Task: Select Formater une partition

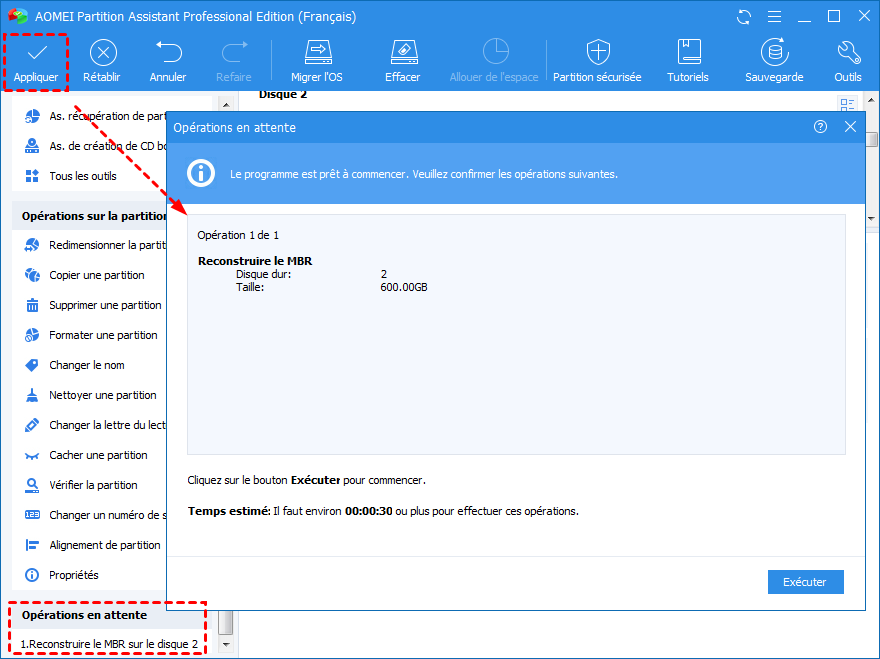Action: tap(92, 335)
